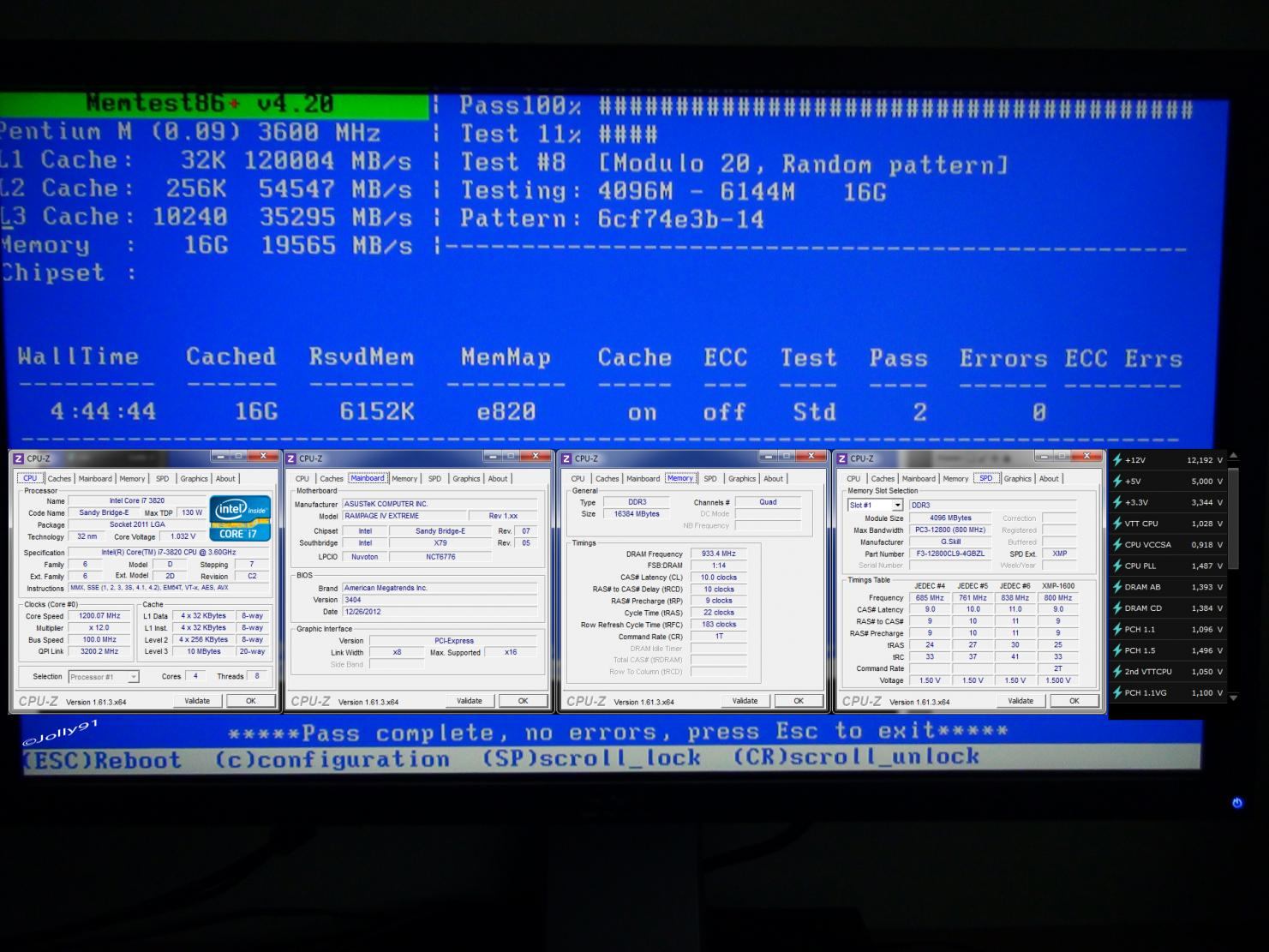Screen dimensions: 1269x952
Task: Switch to Caches tab in the first CPU-Z window
Action: [59, 479]
